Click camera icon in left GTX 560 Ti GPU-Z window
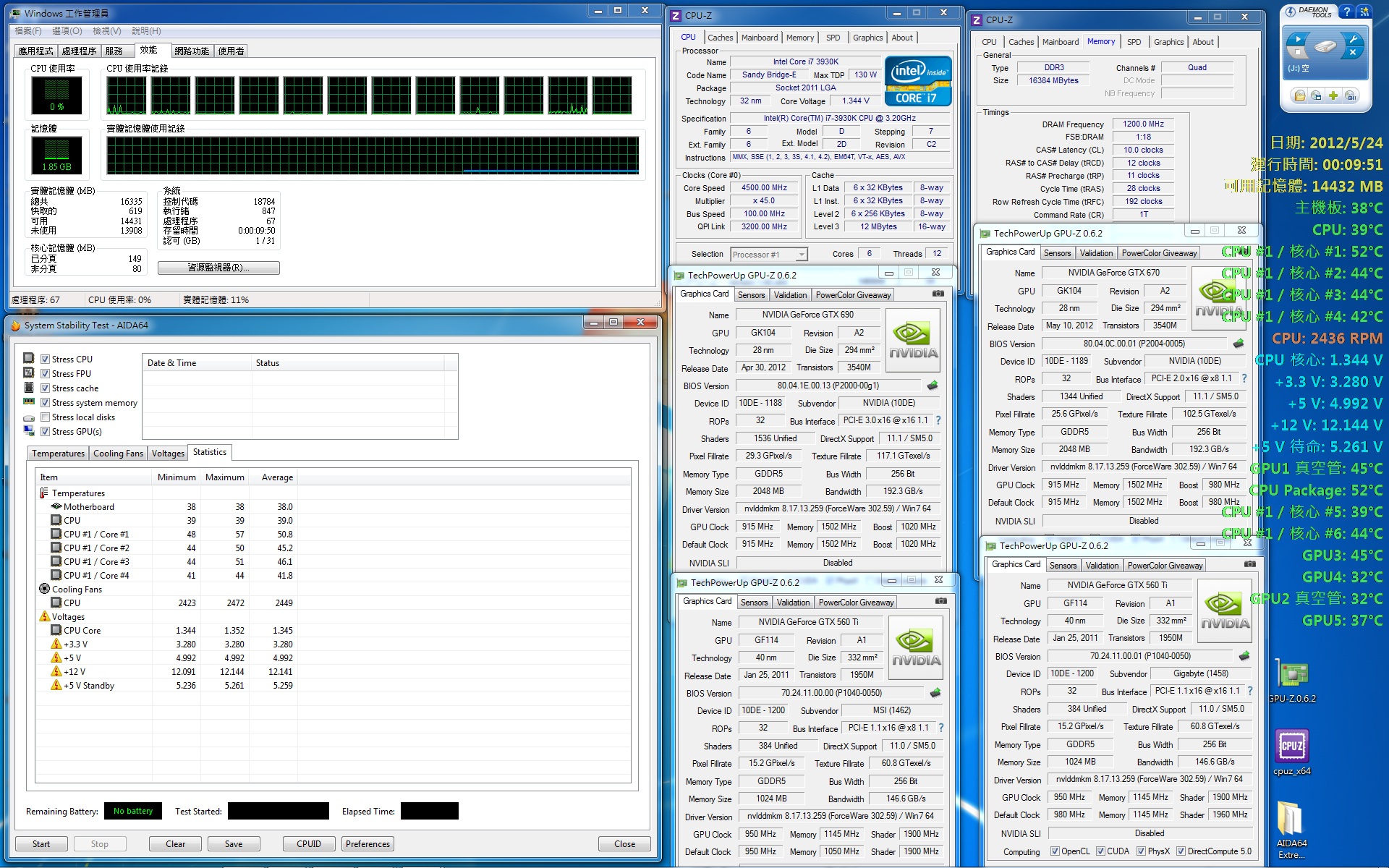The width and height of the screenshot is (1389, 868). 941,601
